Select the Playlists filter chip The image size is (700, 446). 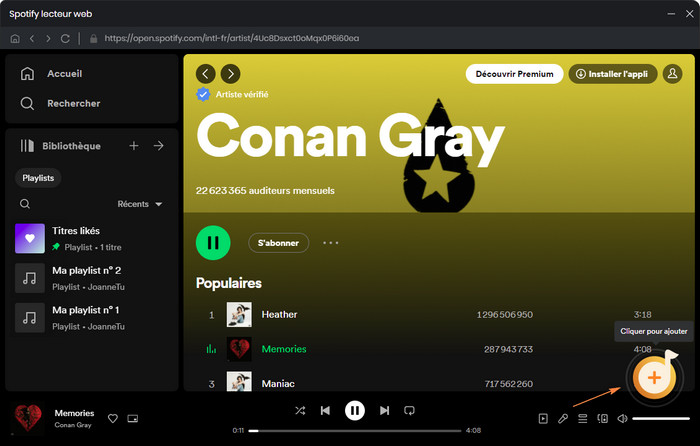coord(40,177)
